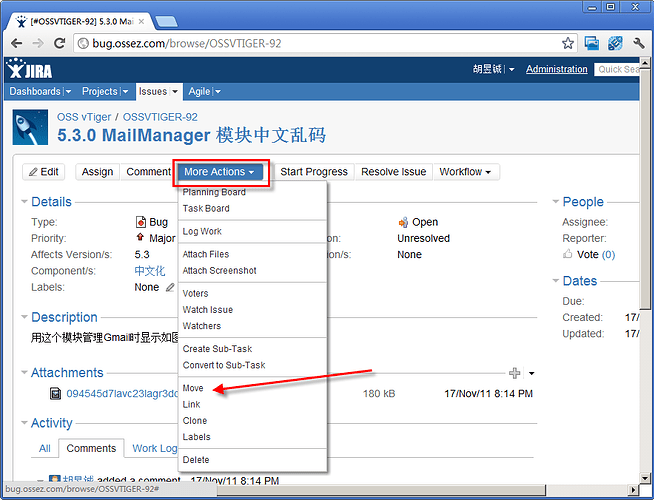
Task: Click the first blue extension icon
Action: coord(591,43)
